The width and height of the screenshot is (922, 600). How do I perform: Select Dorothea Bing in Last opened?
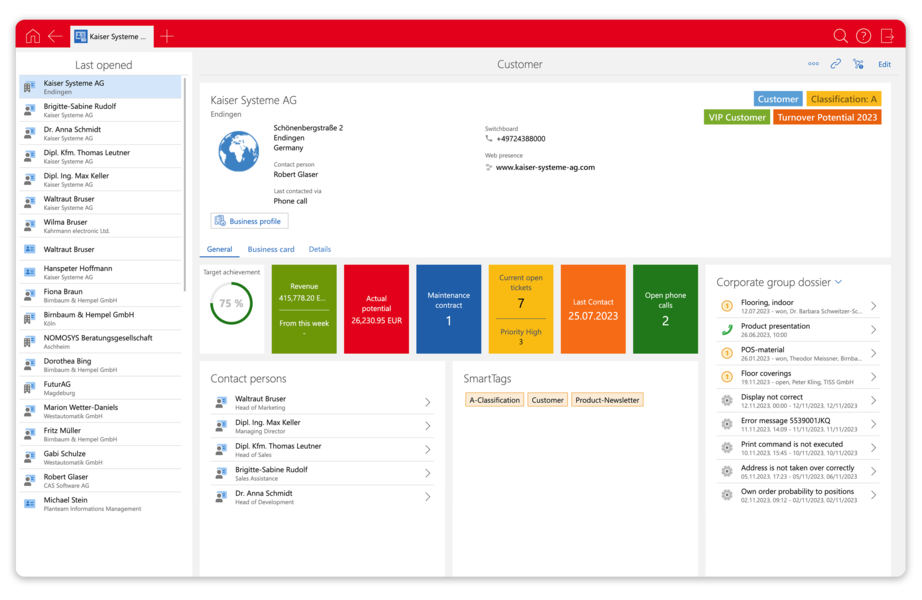[x=101, y=365]
